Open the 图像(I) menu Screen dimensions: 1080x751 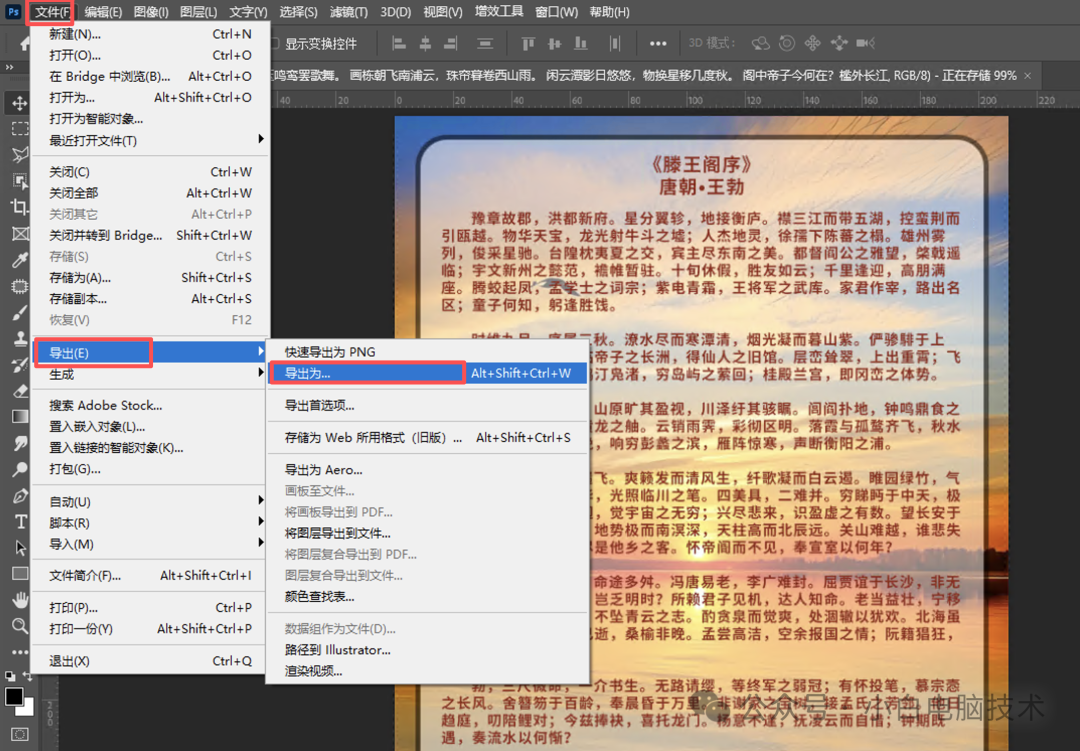[151, 12]
